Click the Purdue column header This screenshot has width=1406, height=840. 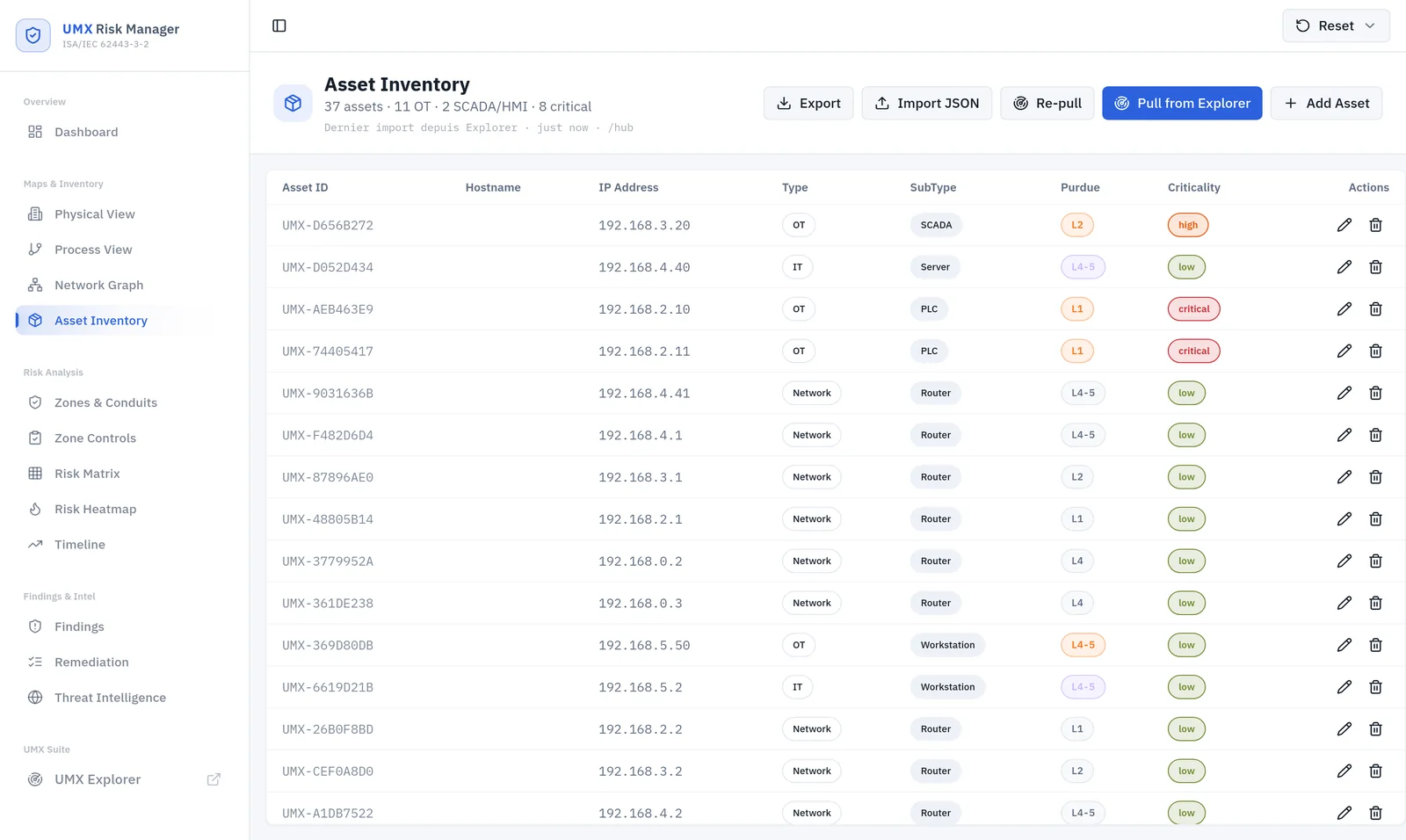tap(1080, 187)
